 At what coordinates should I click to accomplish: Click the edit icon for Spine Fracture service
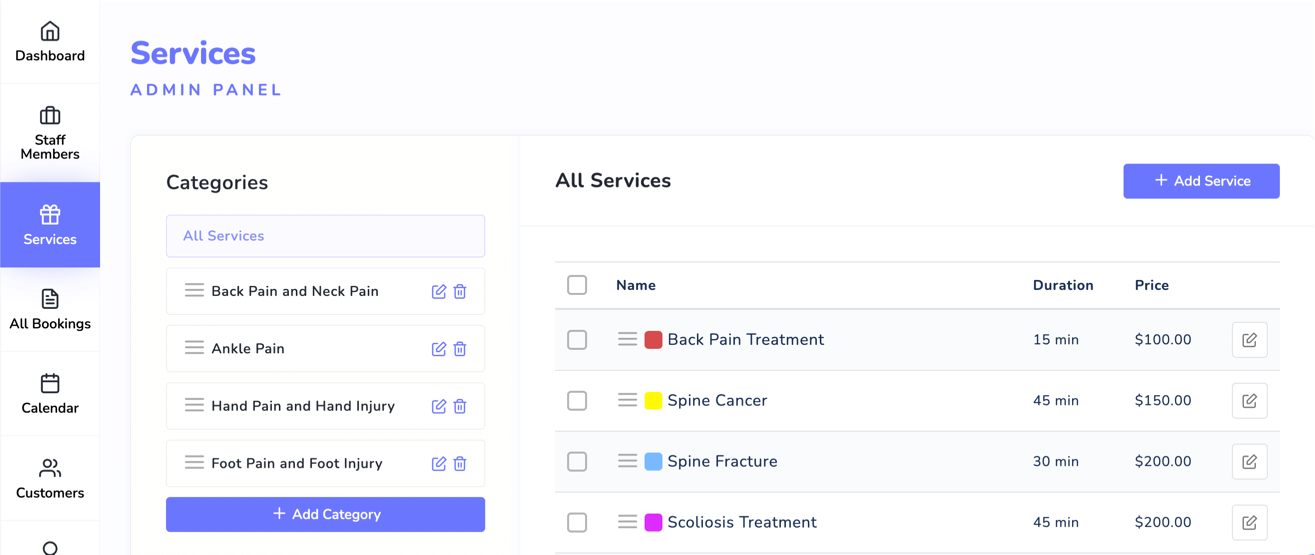(x=1249, y=462)
